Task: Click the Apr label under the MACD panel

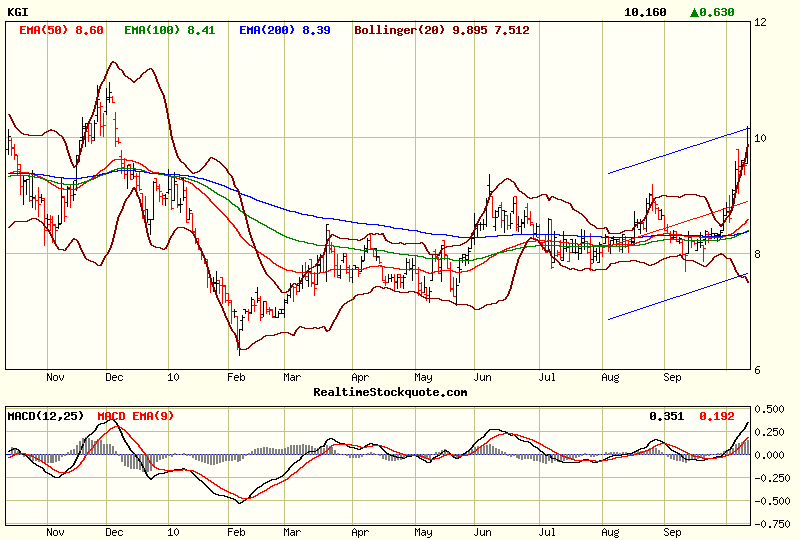Action: 360,532
